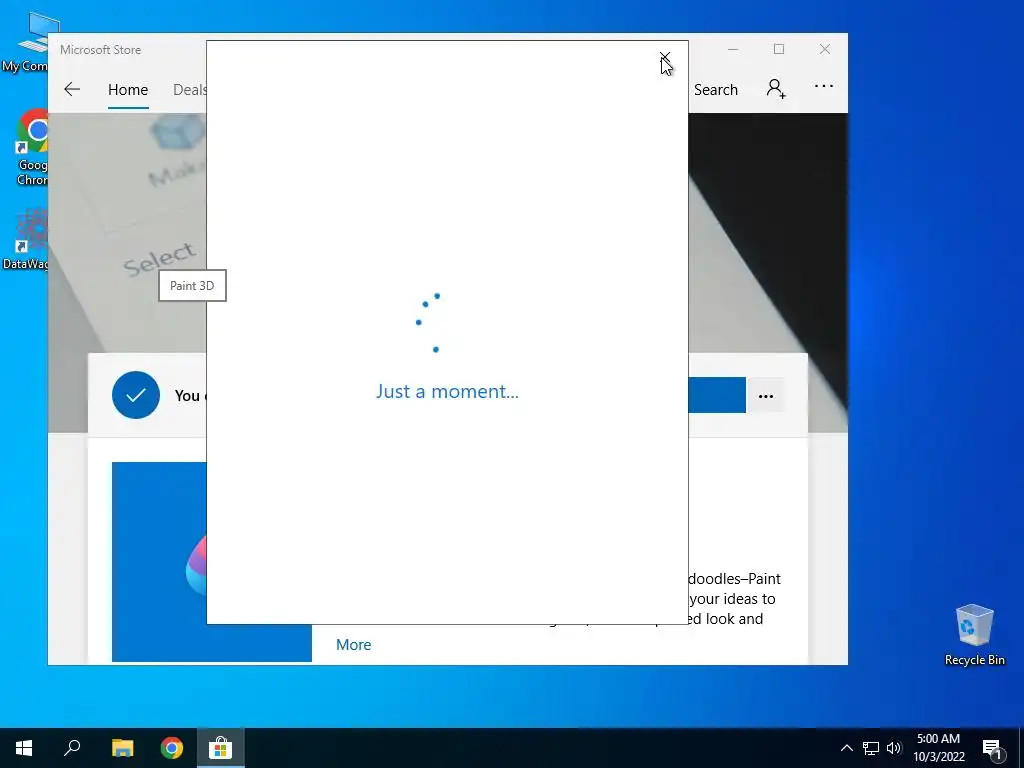Maximize the Microsoft Store window
This screenshot has width=1024, height=768.
778,50
